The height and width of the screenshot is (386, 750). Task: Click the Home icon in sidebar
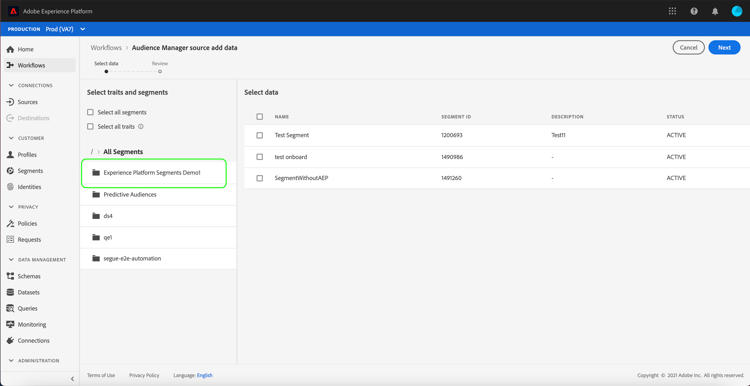(10, 49)
